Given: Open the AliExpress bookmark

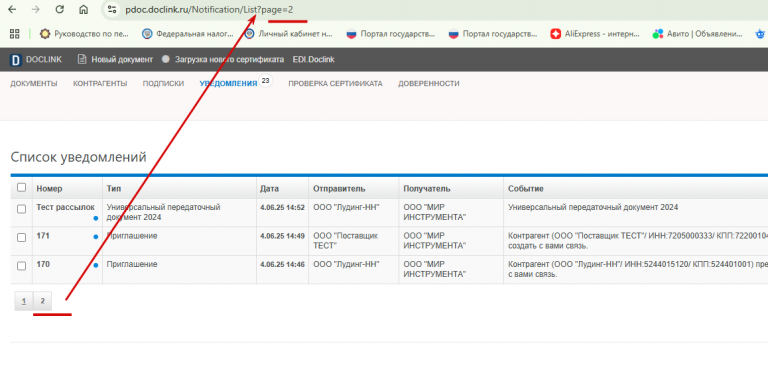Looking at the screenshot, I should point(595,34).
